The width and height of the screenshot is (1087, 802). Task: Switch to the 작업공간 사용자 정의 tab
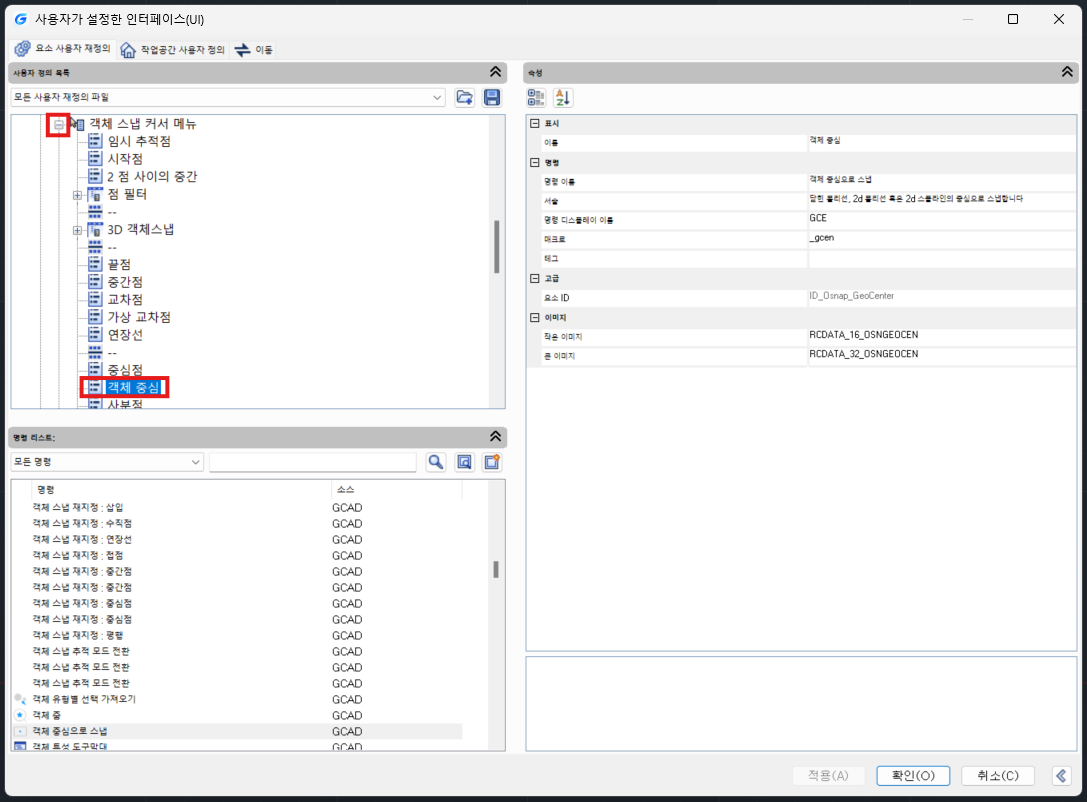point(172,49)
